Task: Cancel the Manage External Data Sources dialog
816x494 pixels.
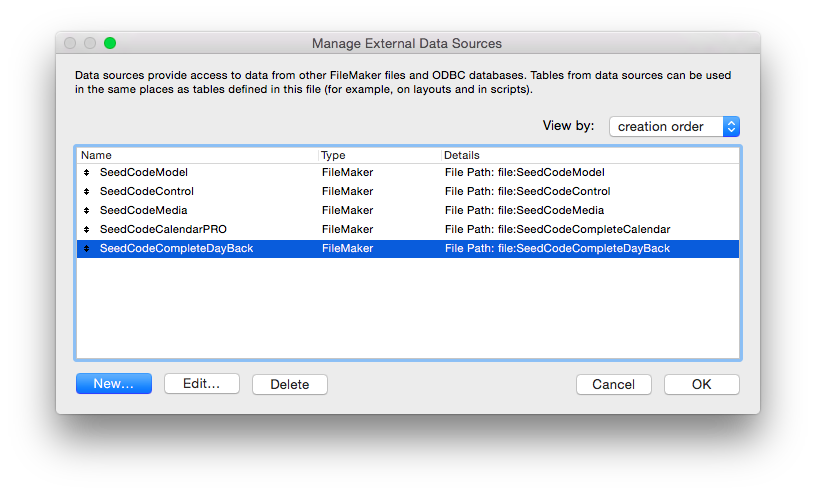Action: click(614, 384)
